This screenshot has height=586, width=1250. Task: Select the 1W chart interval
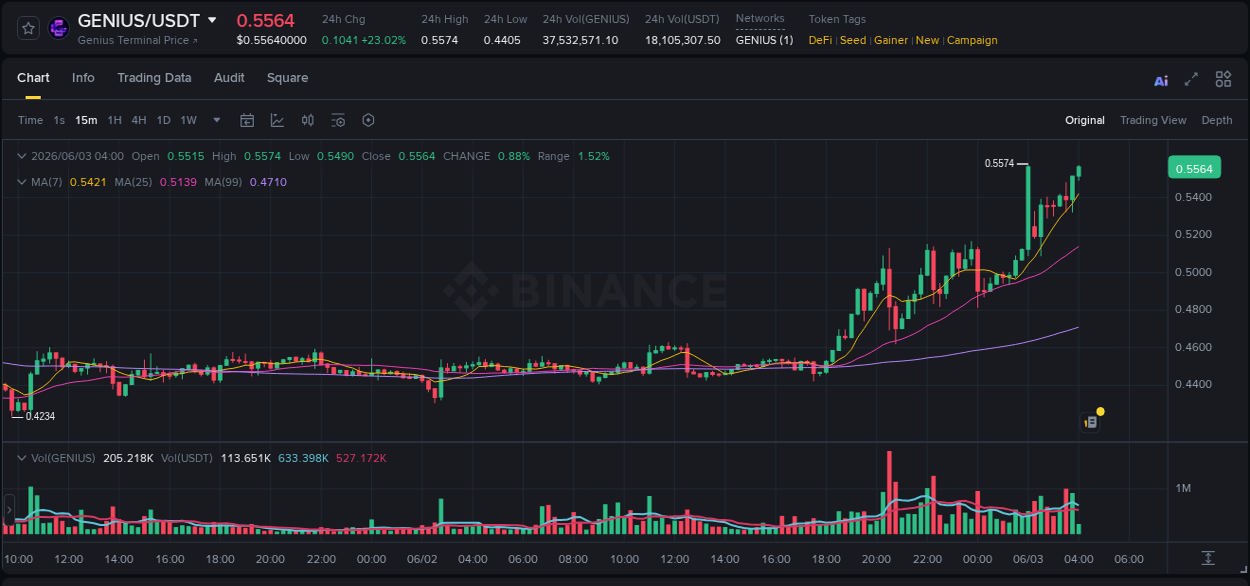[x=188, y=120]
